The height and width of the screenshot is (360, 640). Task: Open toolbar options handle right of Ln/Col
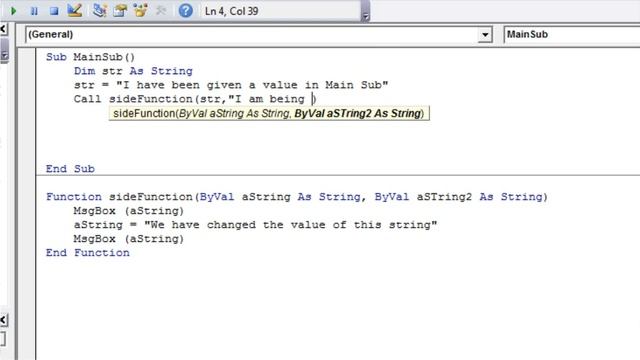365,11
